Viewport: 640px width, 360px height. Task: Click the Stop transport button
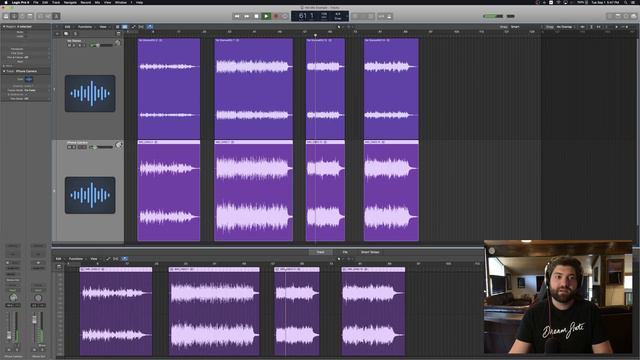point(256,16)
